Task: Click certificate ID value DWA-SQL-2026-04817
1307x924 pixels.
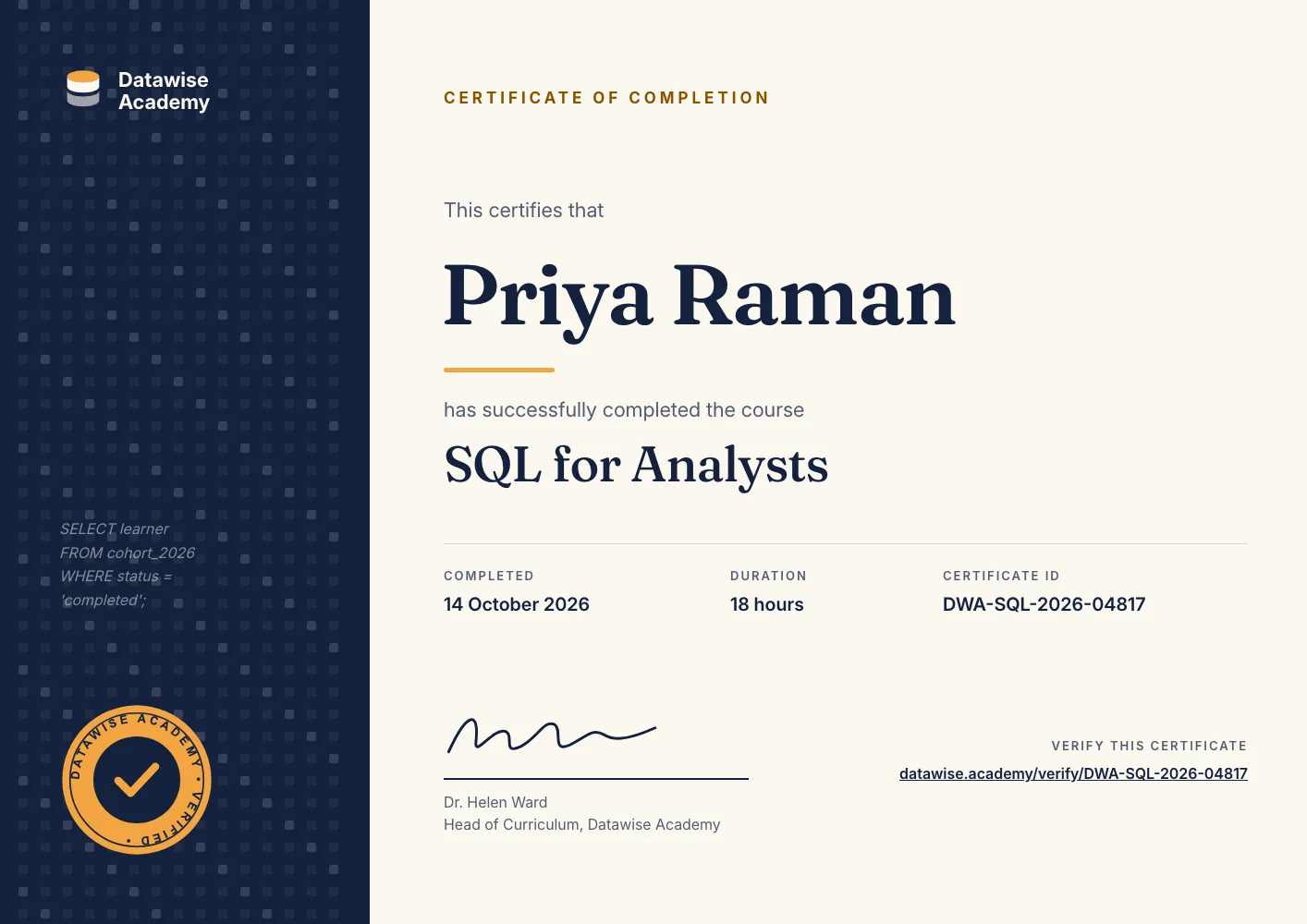Action: 1044,604
